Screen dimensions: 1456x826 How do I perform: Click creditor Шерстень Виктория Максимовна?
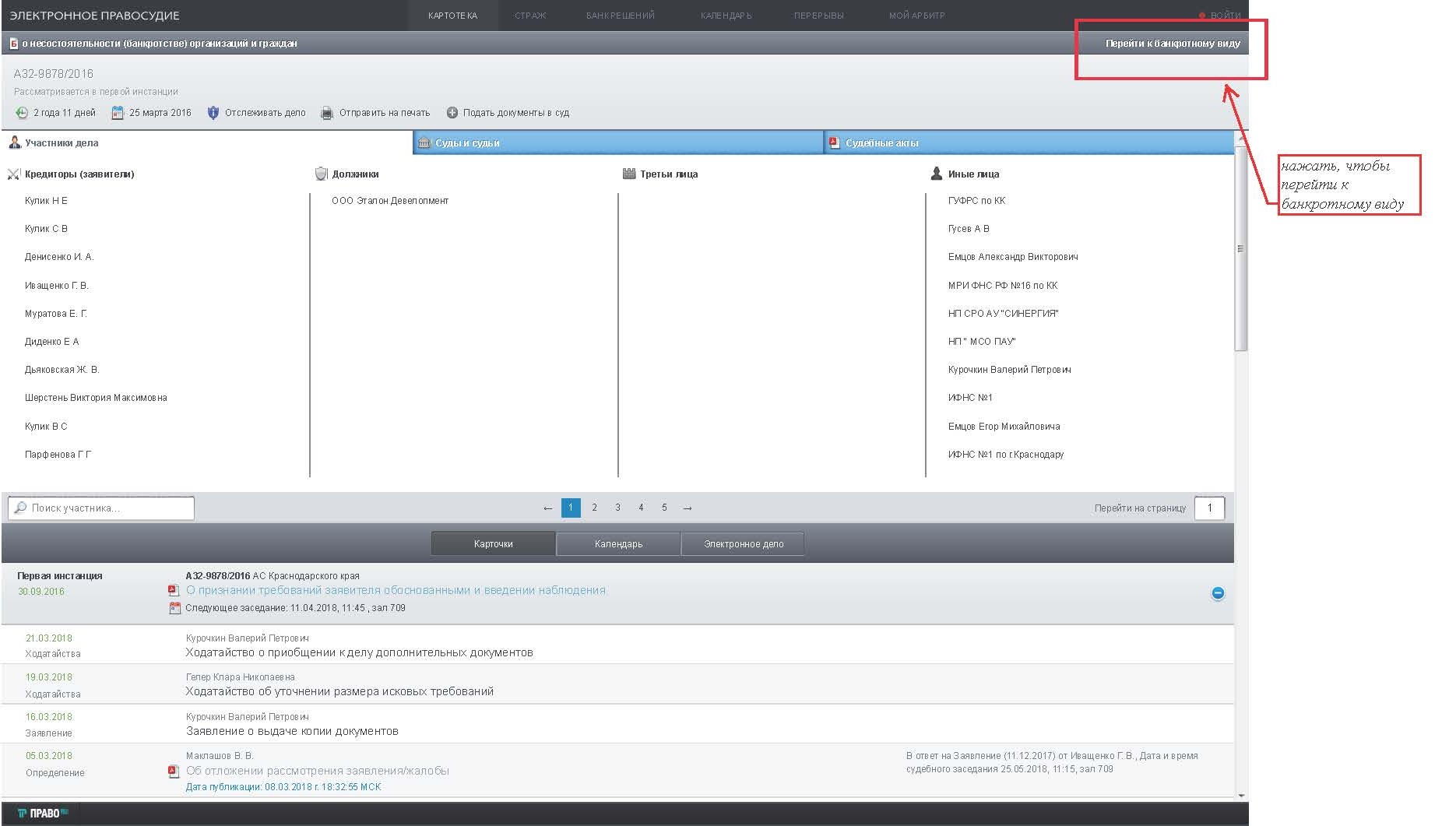(x=96, y=398)
